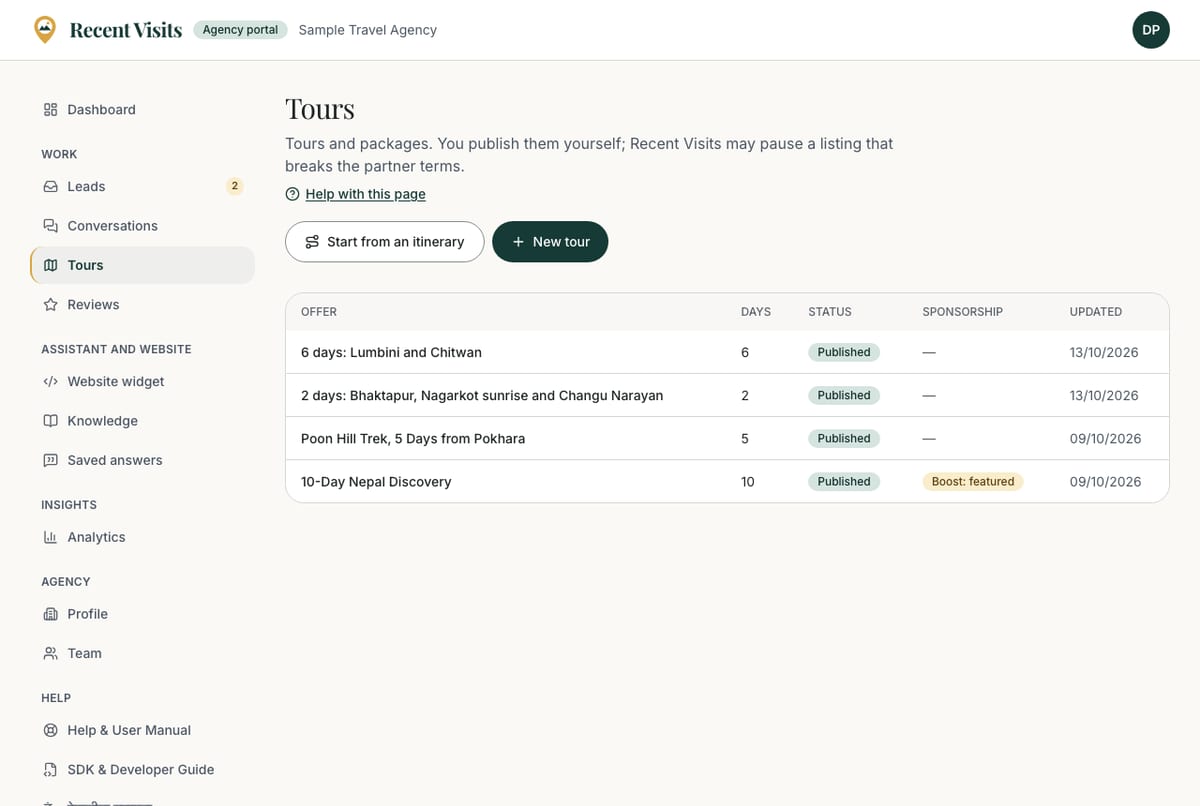Click the Recent Visits brand title
Viewport: 1200px width, 806px height.
pyautogui.click(x=126, y=30)
